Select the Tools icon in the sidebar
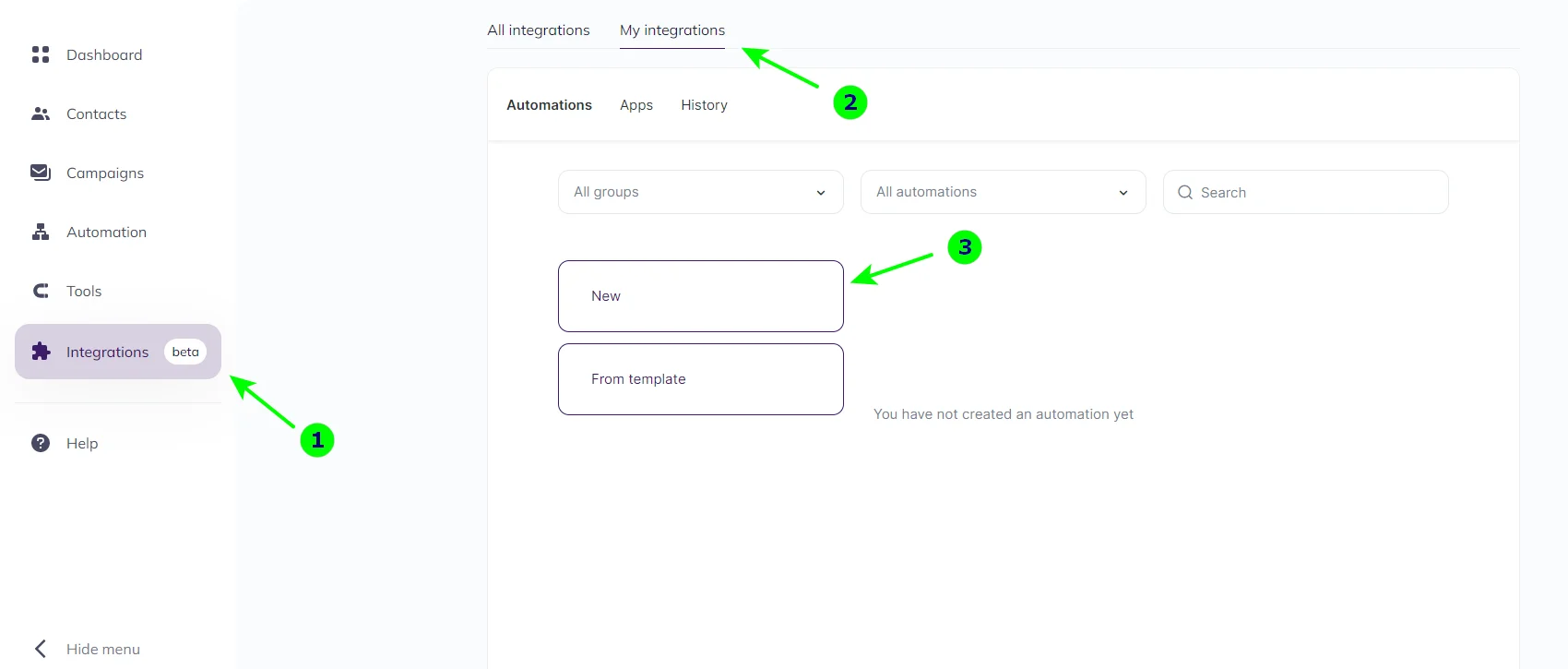The width and height of the screenshot is (1568, 669). pos(40,291)
